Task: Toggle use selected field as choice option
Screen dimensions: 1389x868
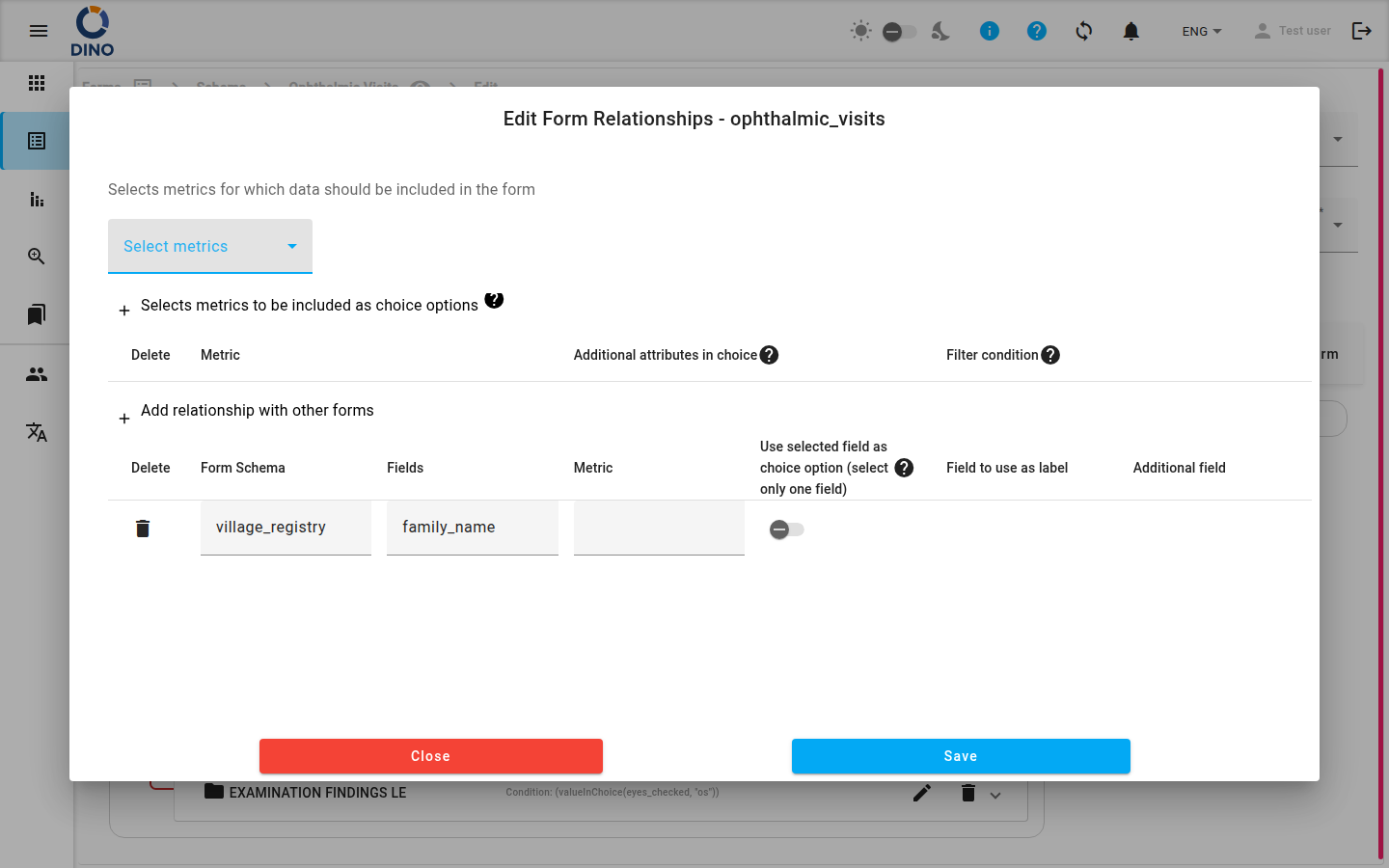Action: 787,529
